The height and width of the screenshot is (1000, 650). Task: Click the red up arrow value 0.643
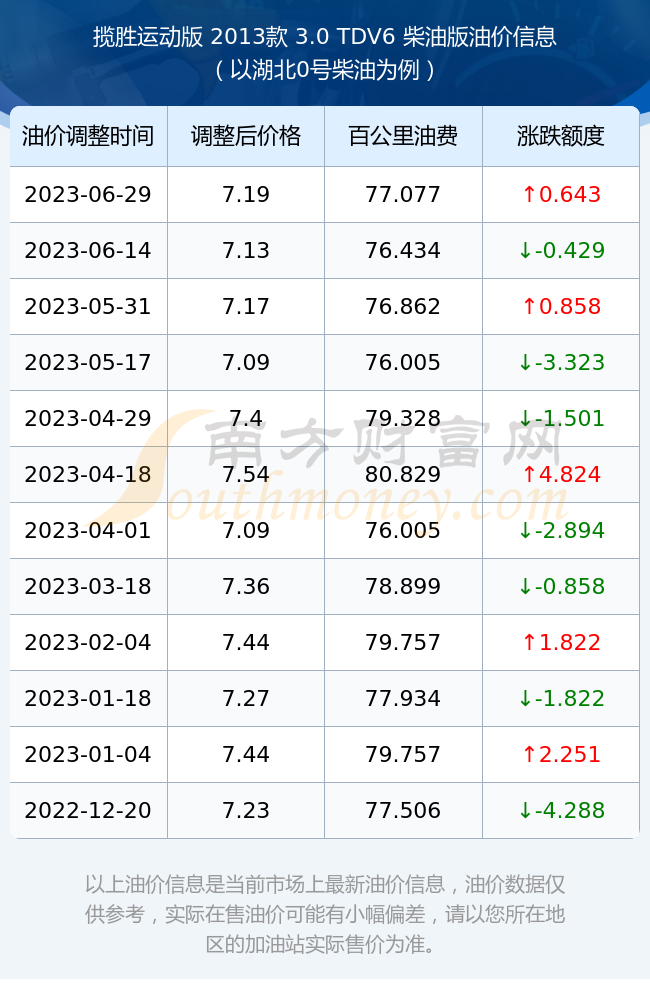click(561, 195)
